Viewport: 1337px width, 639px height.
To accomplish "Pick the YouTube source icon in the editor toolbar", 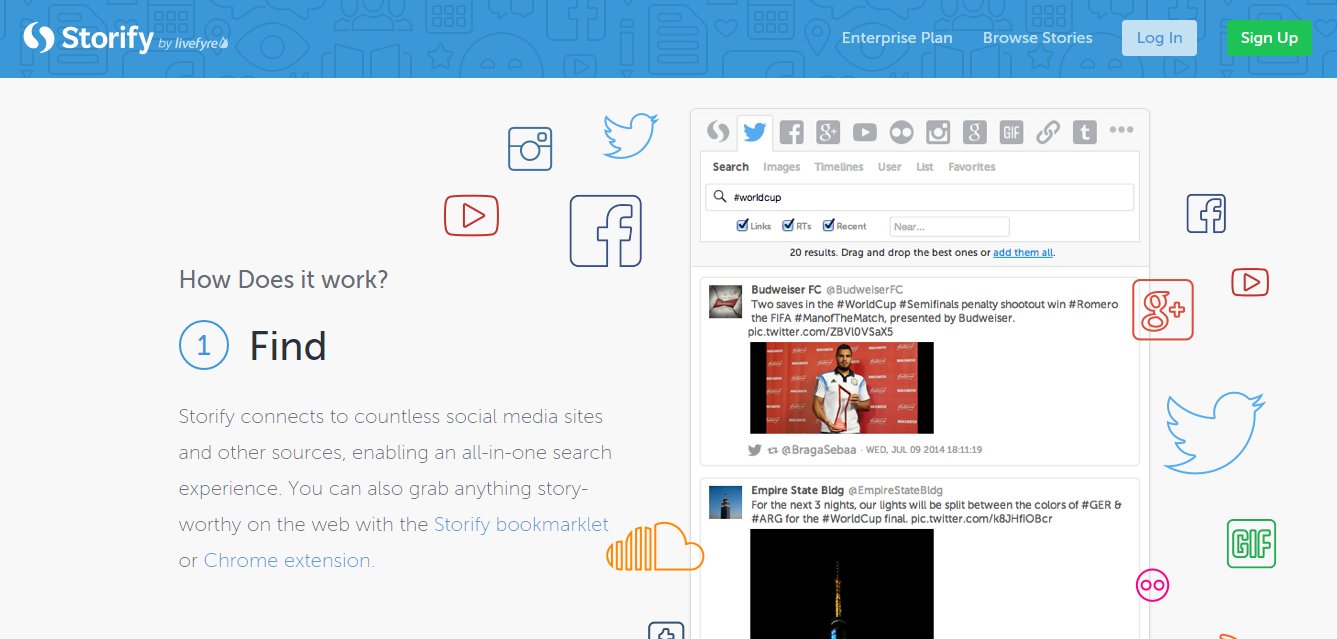I will [865, 132].
